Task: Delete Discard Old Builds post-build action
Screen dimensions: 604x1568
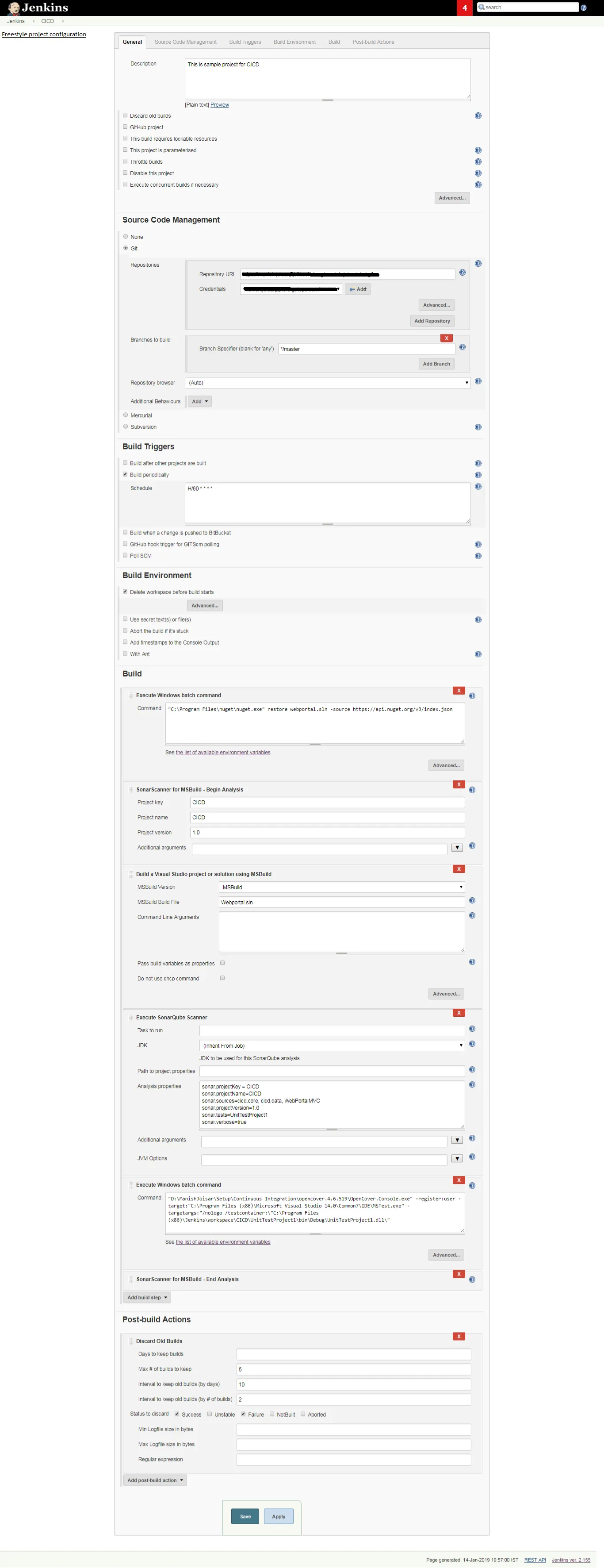Action: click(x=459, y=1337)
